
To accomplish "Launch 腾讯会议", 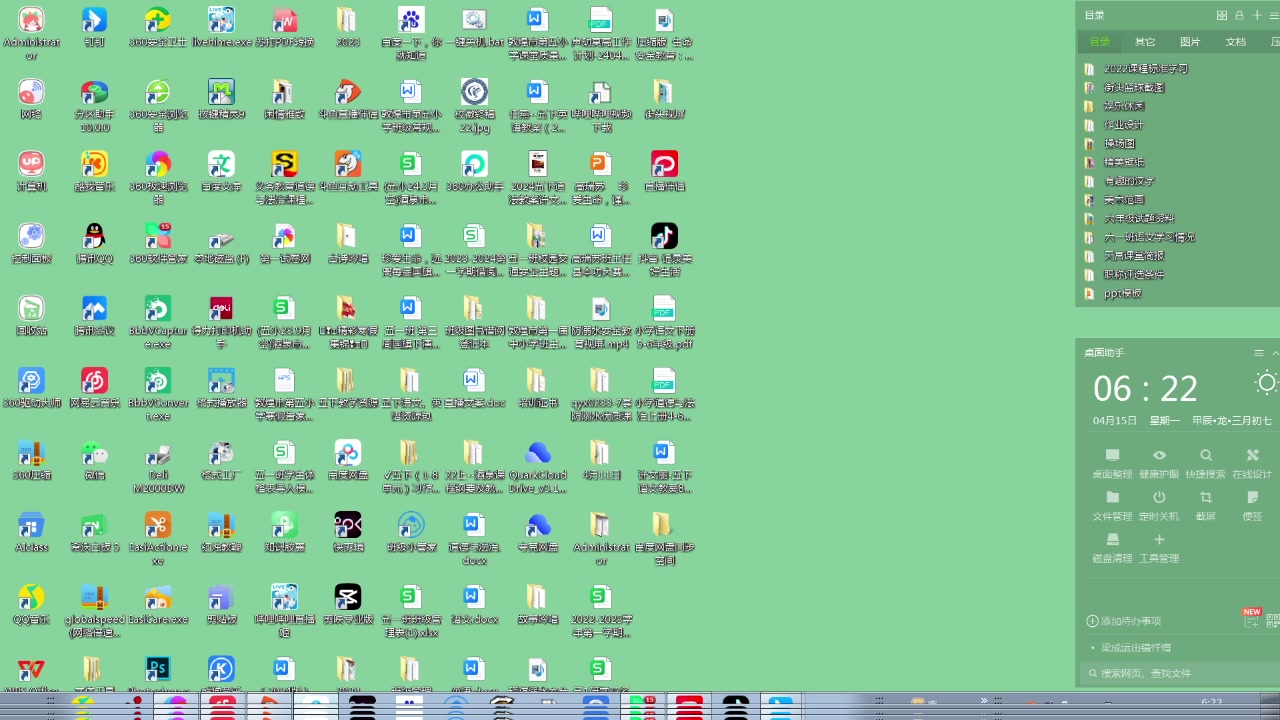I will (94, 315).
